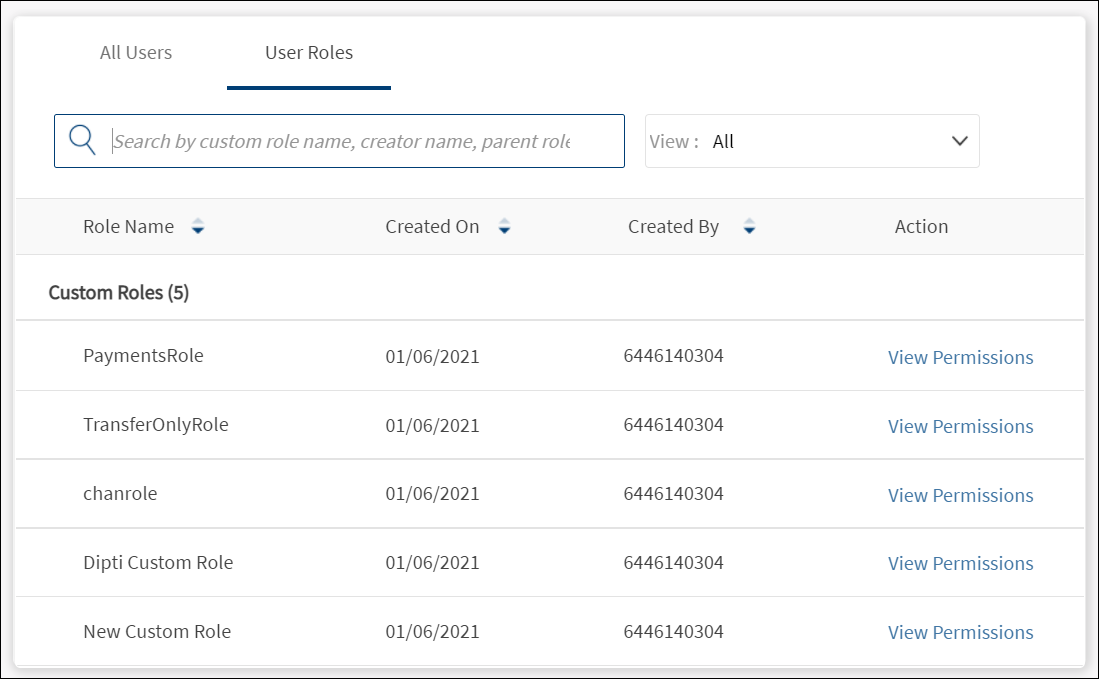Sort by Role Name using sort icon
Screen dimensions: 1099x679
coord(198,227)
